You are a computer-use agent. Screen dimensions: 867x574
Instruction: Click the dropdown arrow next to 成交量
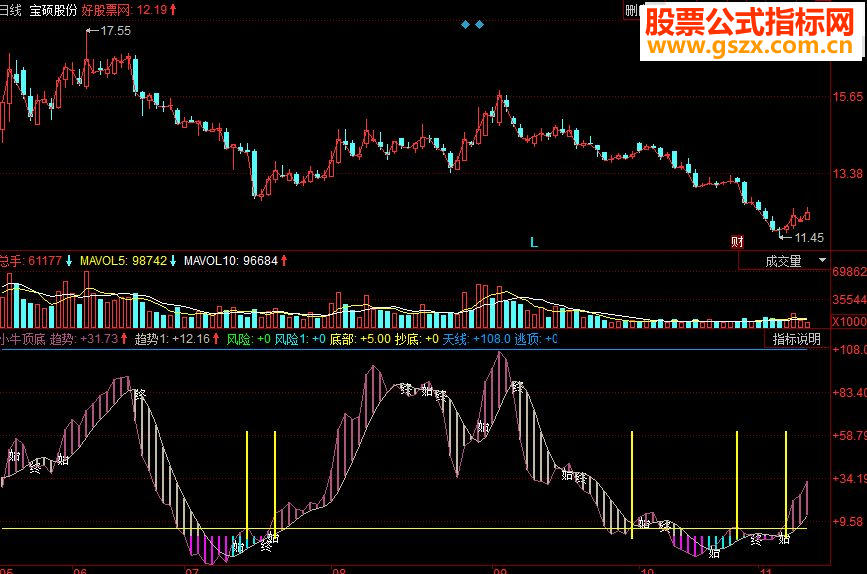(x=822, y=260)
